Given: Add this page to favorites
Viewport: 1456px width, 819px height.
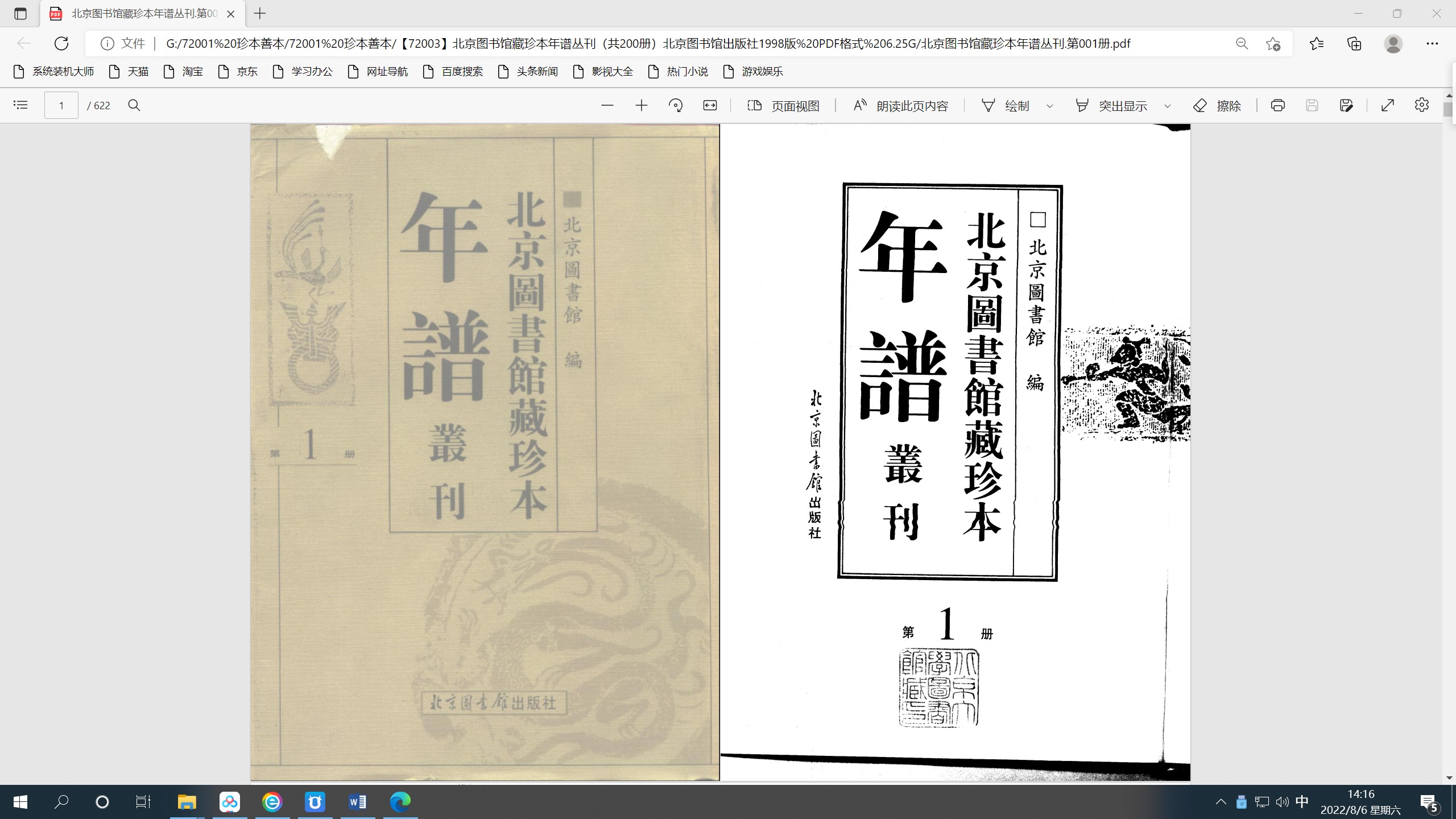Looking at the screenshot, I should [1273, 43].
